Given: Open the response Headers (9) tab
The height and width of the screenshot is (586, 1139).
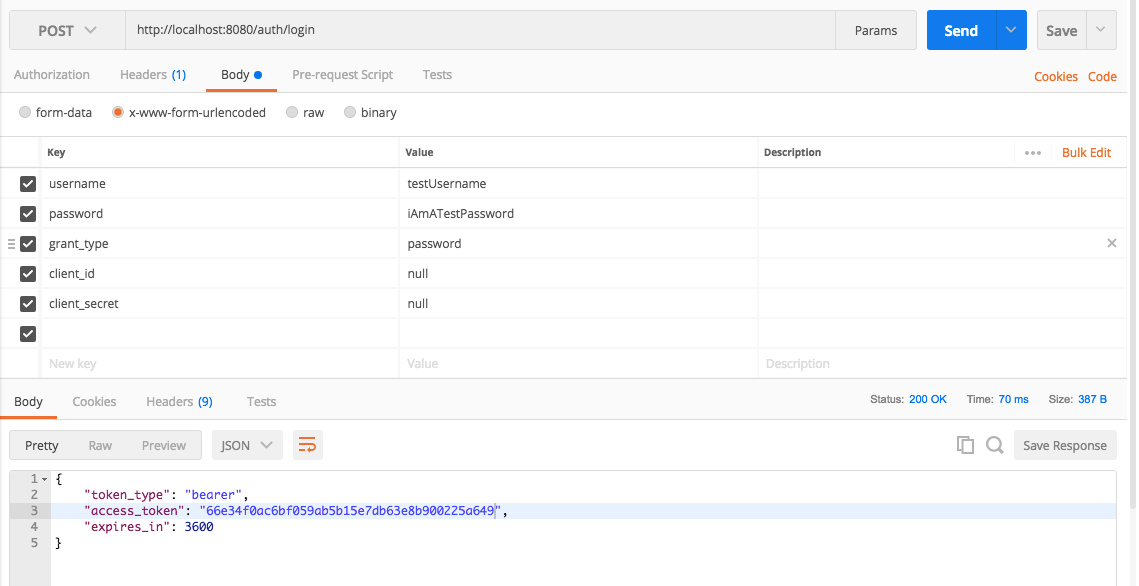Looking at the screenshot, I should click(x=179, y=402).
